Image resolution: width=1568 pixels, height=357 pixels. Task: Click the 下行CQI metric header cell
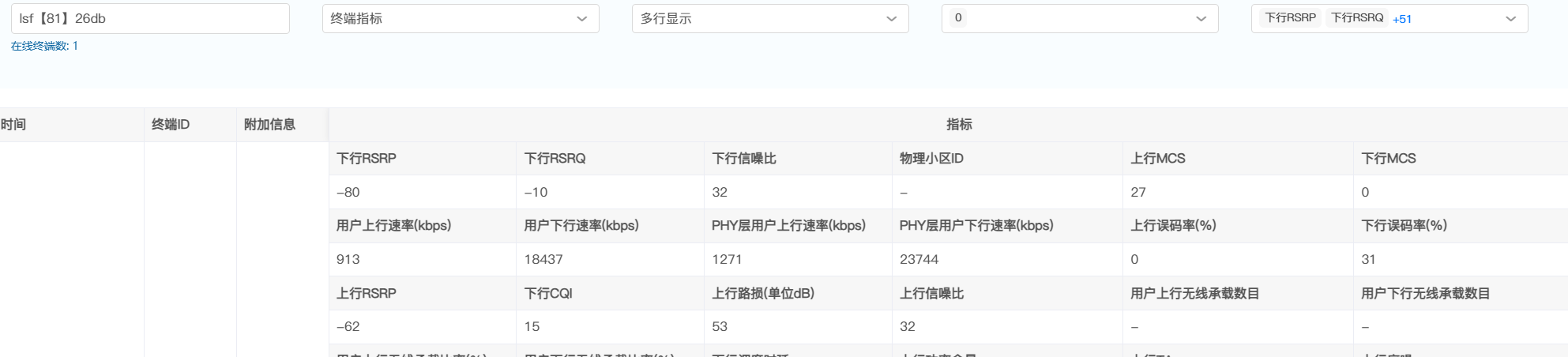(x=548, y=294)
